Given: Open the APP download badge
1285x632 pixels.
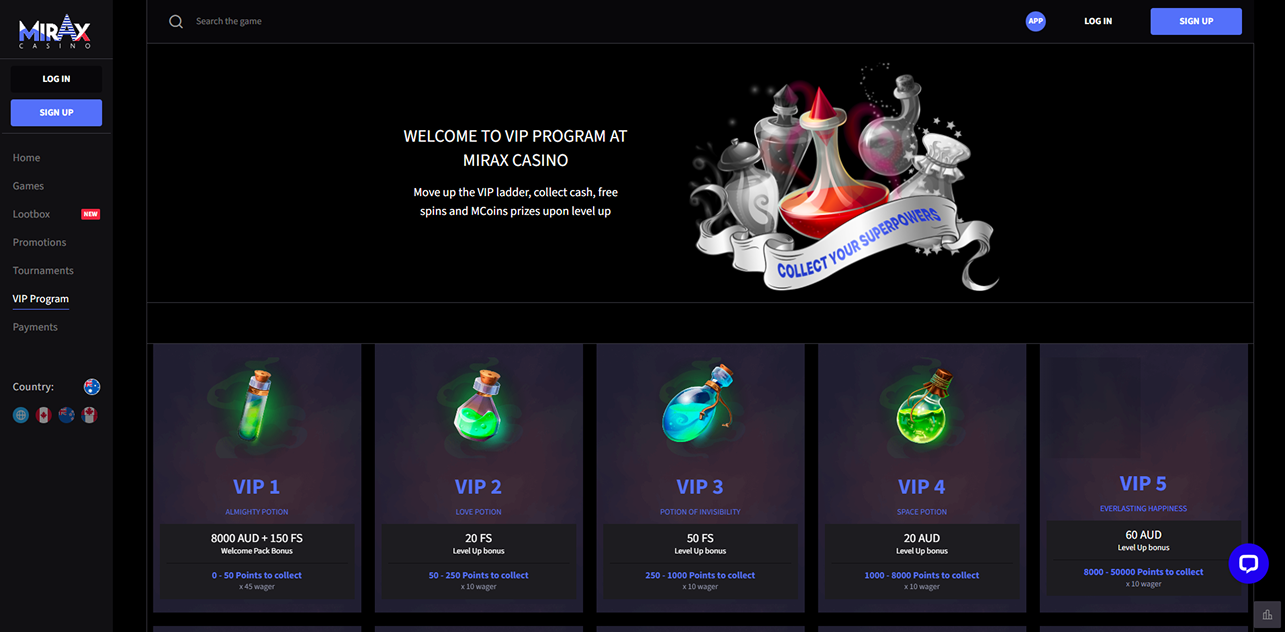Looking at the screenshot, I should tap(1036, 21).
